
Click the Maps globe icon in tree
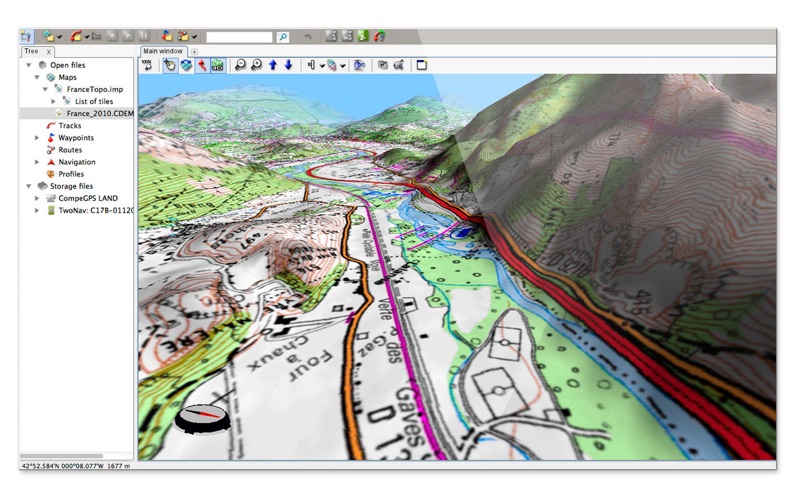51,77
